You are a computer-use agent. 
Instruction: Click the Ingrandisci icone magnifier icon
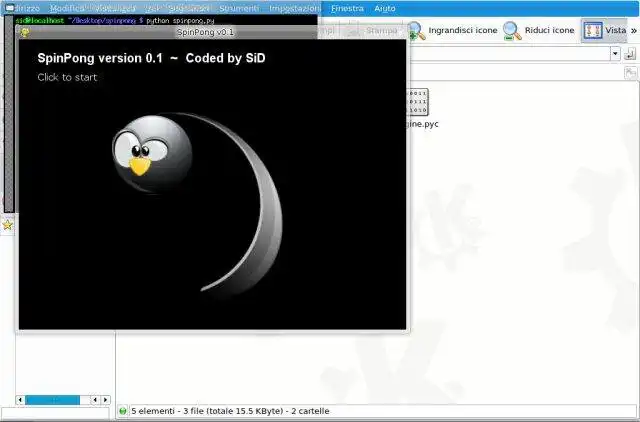pyautogui.click(x=417, y=31)
